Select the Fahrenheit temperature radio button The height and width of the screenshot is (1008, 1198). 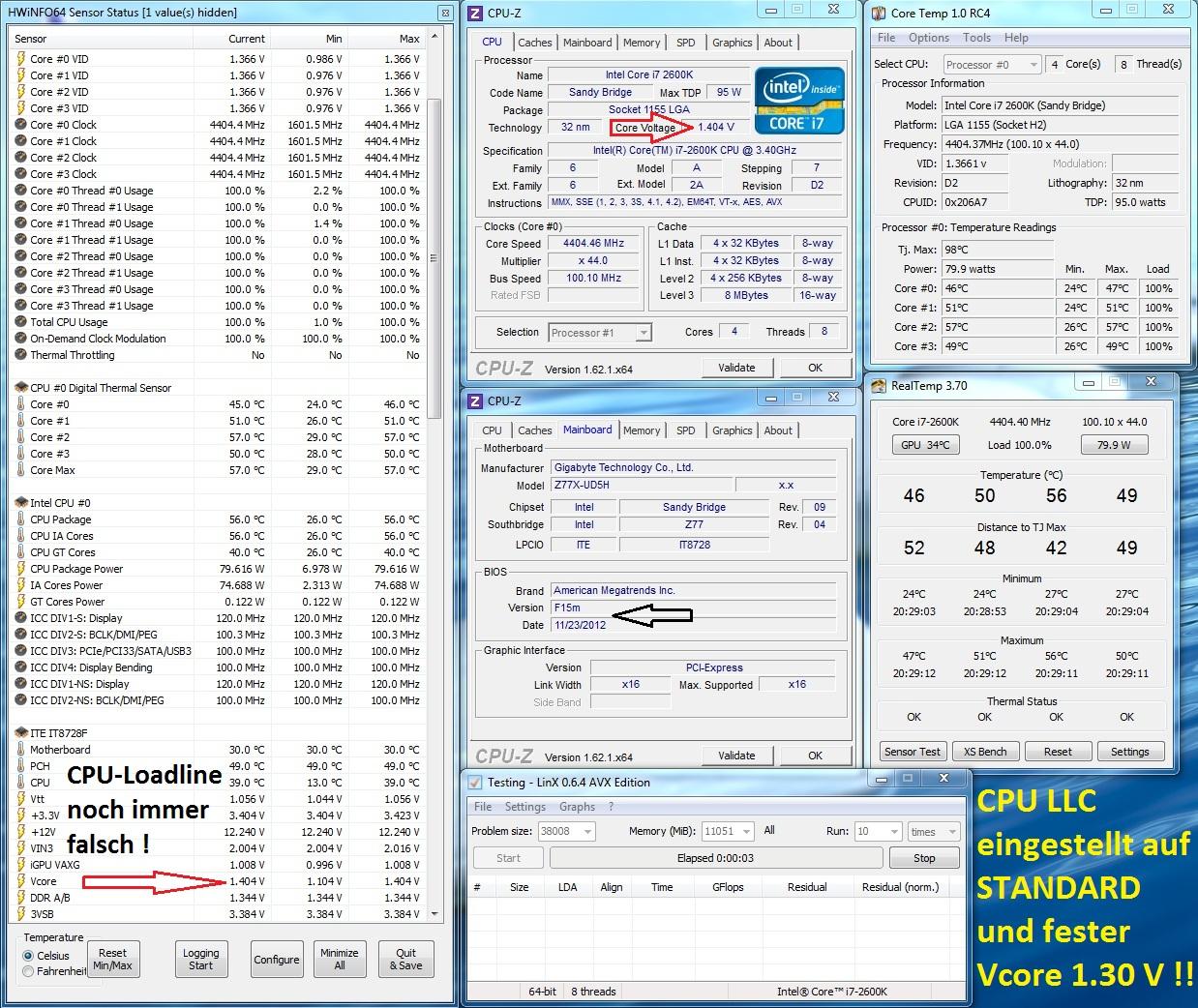(28, 971)
